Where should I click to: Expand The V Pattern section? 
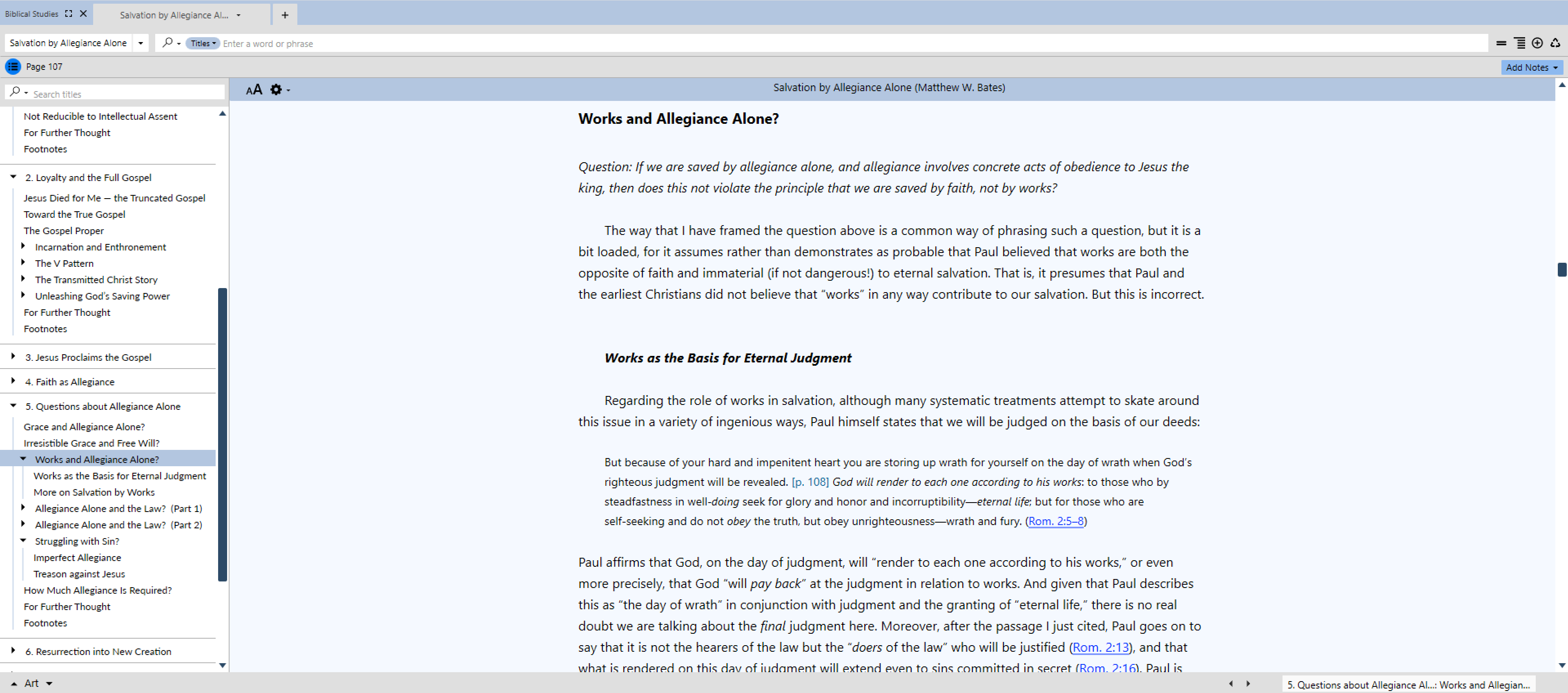coord(23,262)
